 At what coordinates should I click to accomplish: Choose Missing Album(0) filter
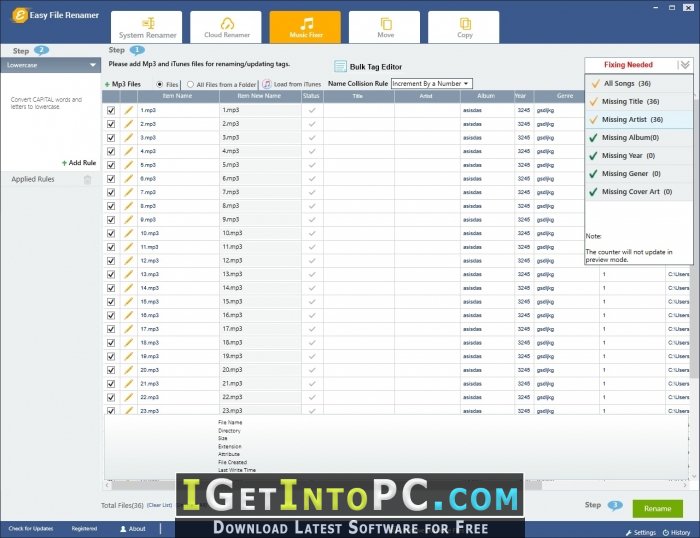click(x=638, y=138)
